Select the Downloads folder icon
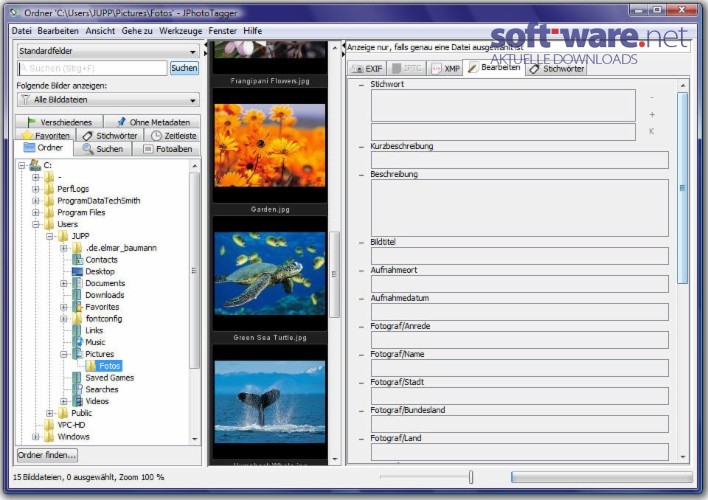 (x=78, y=295)
